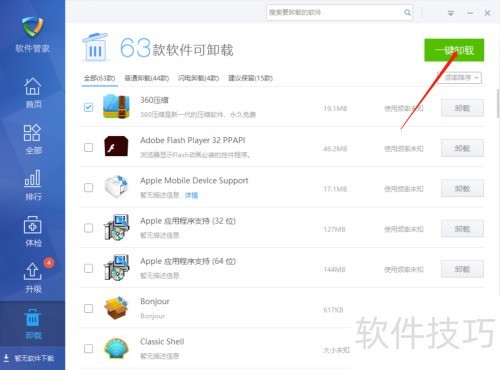Image resolution: width=500 pixels, height=370 pixels.
Task: Open the 体检 checkup section
Action: click(33, 231)
